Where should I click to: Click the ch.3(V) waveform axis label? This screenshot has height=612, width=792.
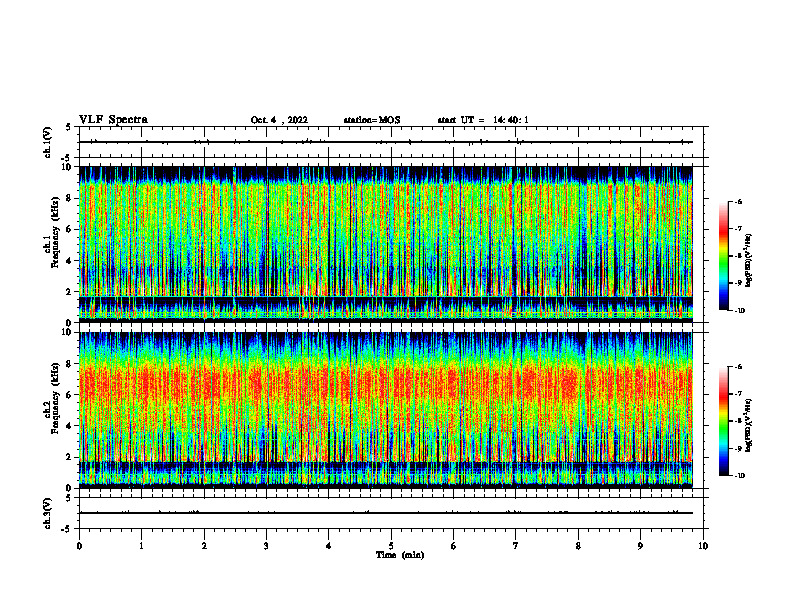coord(47,513)
